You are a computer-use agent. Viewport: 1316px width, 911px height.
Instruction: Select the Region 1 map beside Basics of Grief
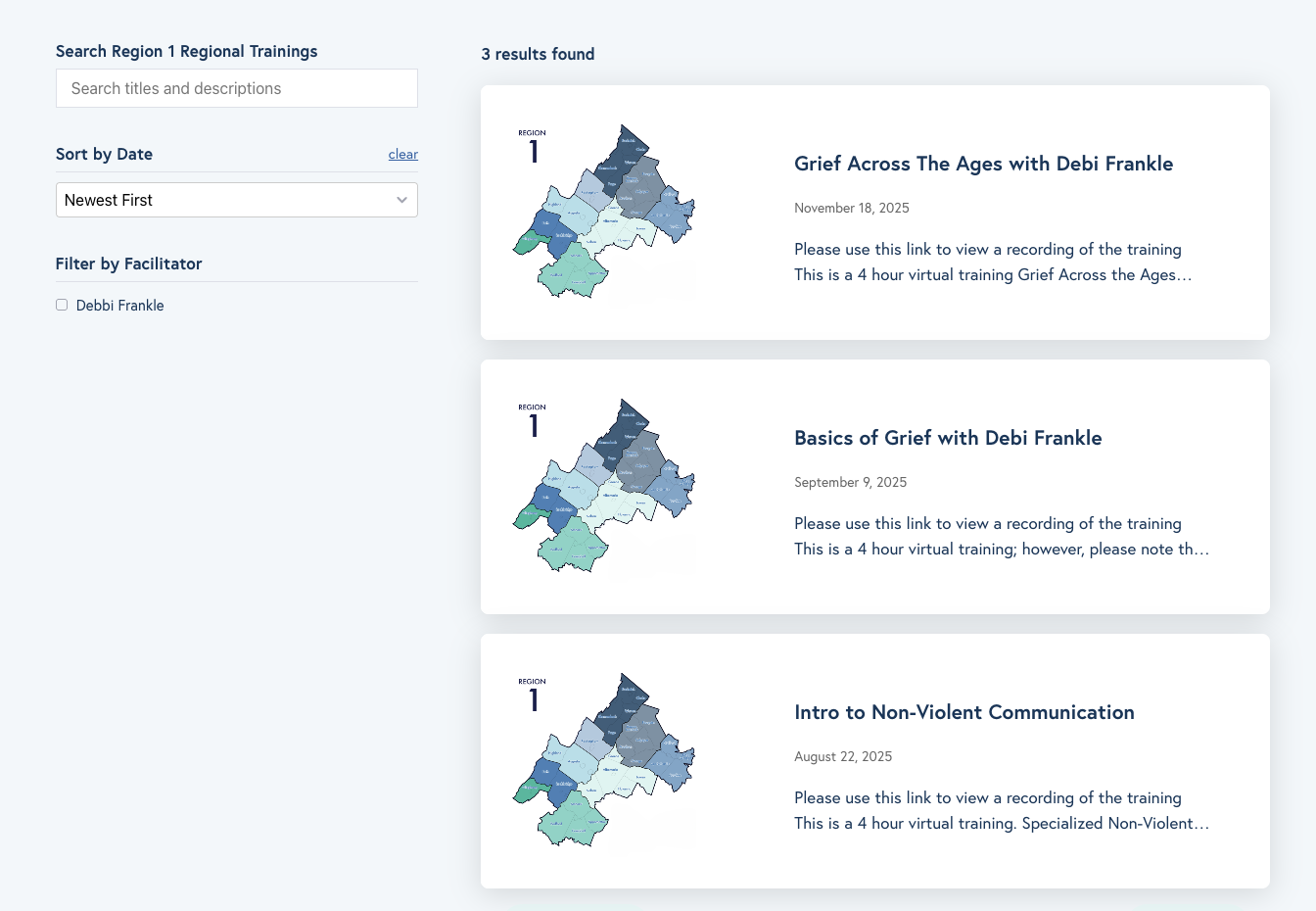[x=602, y=486]
